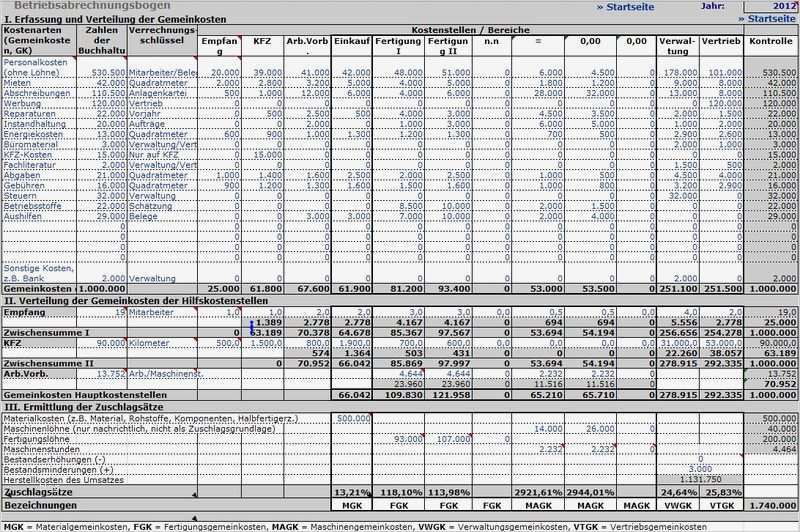Click the 13,21% Zuschlagsatz cell
The width and height of the screenshot is (800, 532).
(352, 493)
